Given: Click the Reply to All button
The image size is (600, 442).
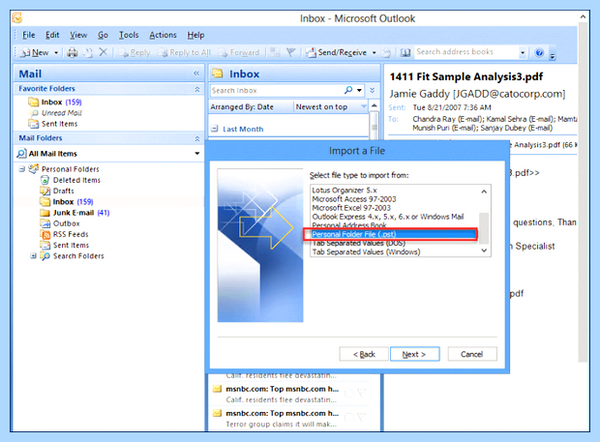Looking at the screenshot, I should pyautogui.click(x=184, y=52).
